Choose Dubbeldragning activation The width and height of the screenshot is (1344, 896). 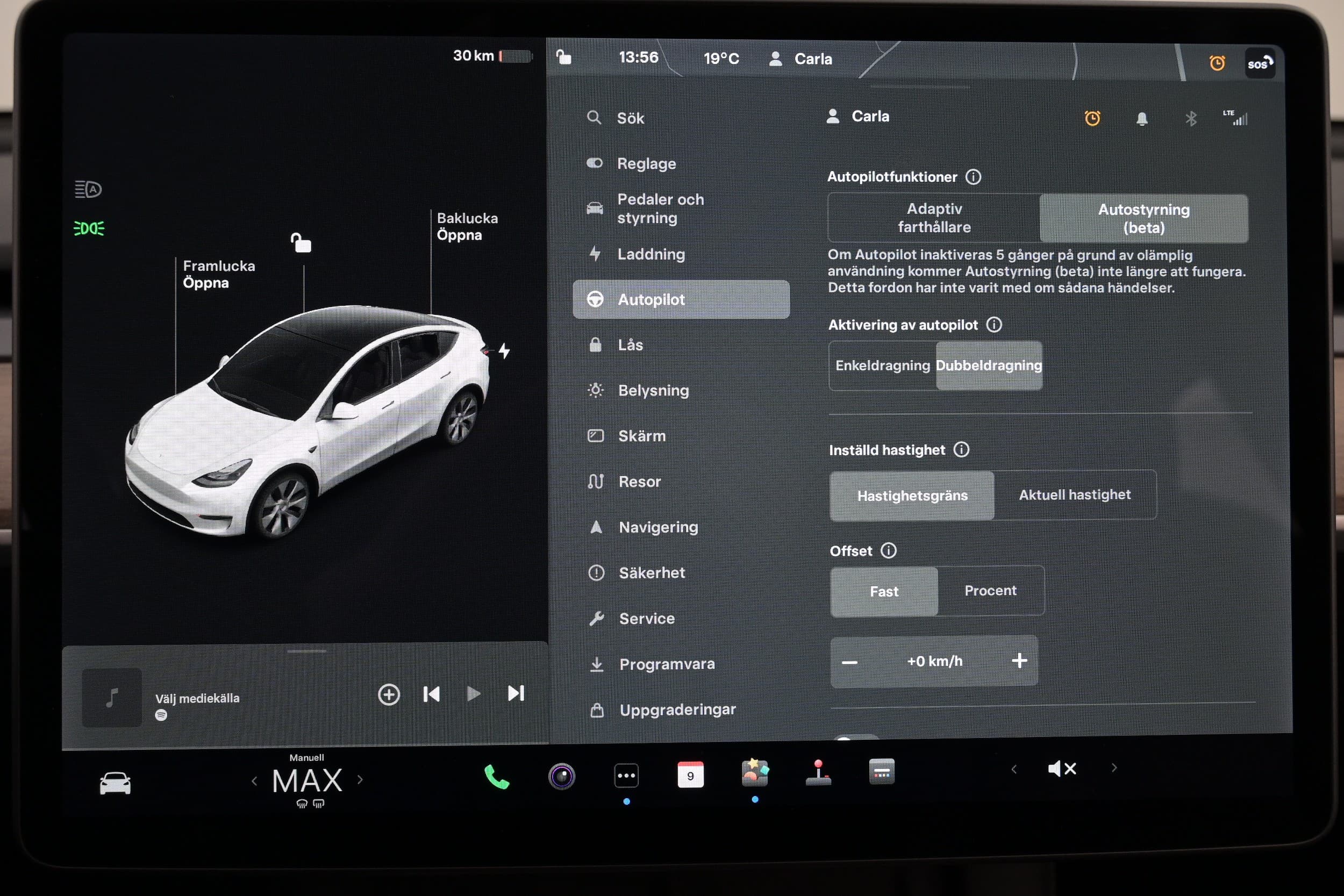click(x=989, y=365)
